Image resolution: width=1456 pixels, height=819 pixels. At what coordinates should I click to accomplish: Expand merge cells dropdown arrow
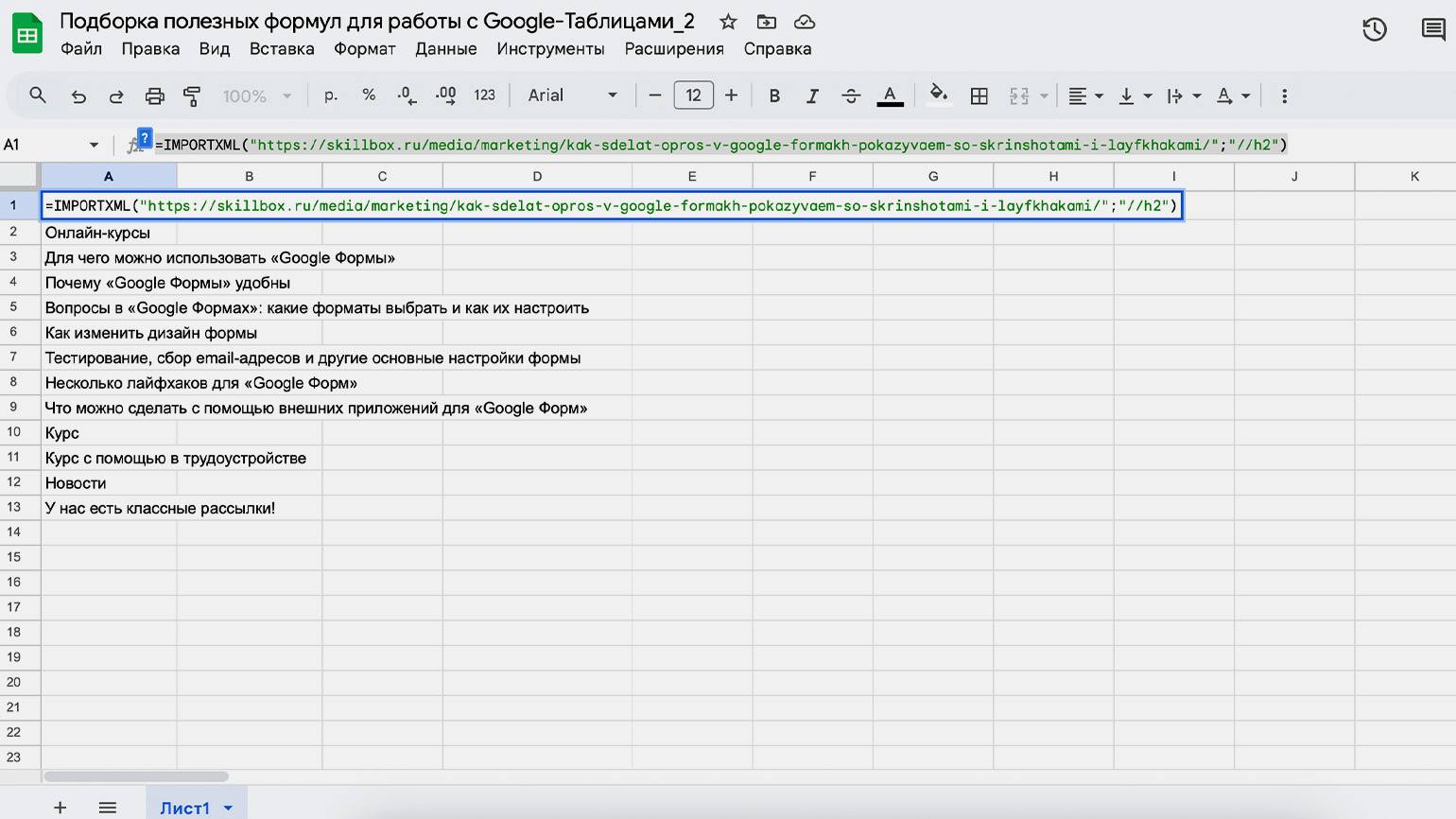point(1044,96)
